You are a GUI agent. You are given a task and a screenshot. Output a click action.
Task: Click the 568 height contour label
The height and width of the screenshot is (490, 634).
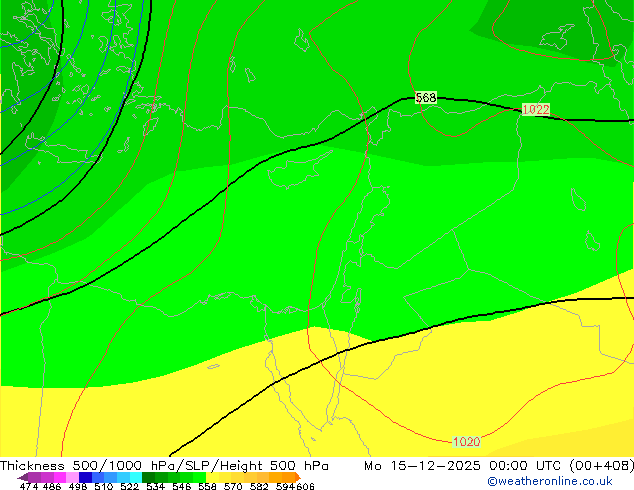(426, 97)
